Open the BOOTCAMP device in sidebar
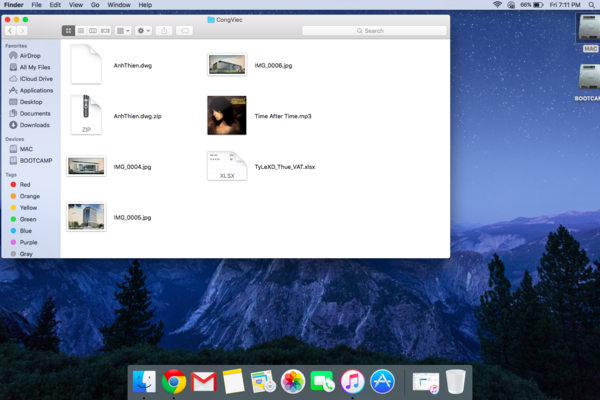The image size is (600, 400). click(x=36, y=160)
